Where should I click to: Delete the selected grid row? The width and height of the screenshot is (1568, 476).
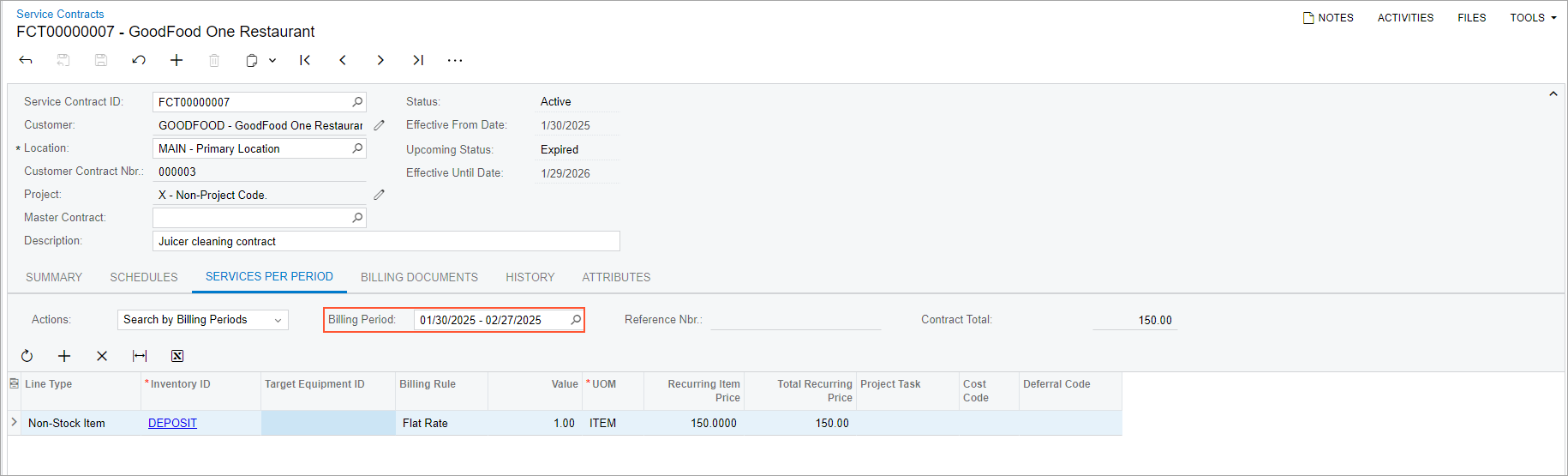[102, 356]
